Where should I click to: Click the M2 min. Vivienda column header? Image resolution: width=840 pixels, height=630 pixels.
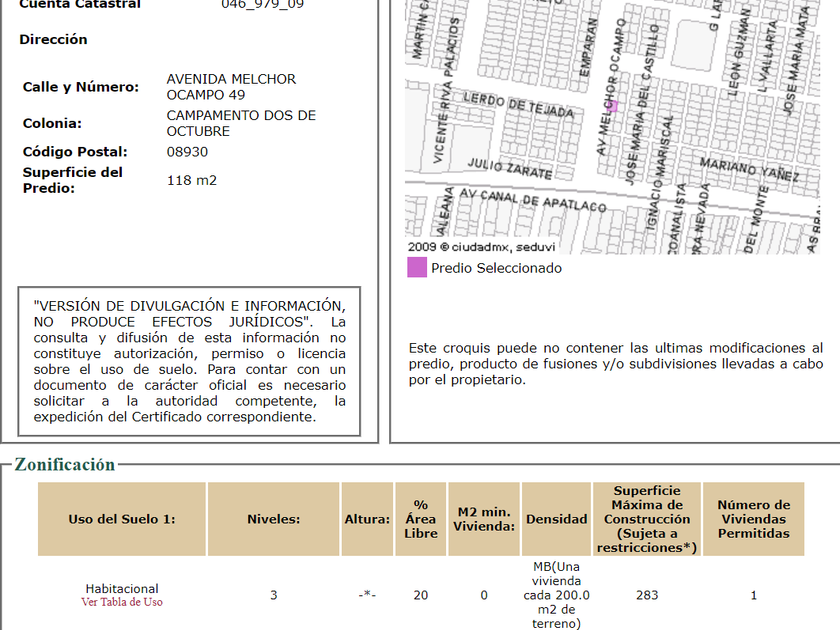click(x=484, y=519)
